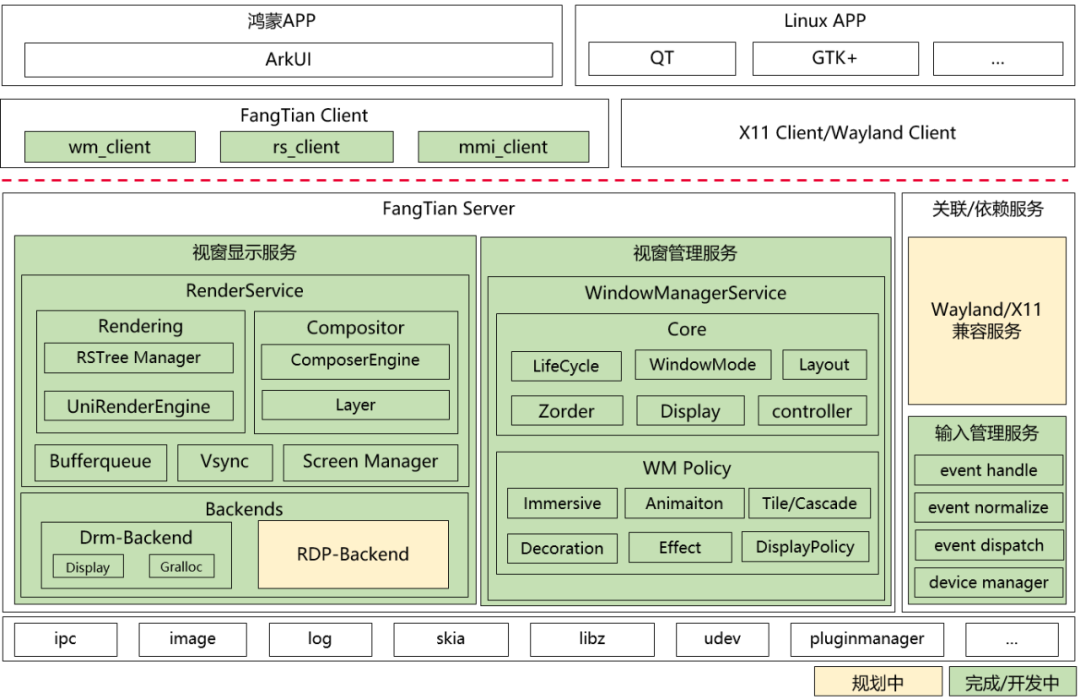Select X11 Client/Wayland Client box
The image size is (1080, 699).
point(848,133)
